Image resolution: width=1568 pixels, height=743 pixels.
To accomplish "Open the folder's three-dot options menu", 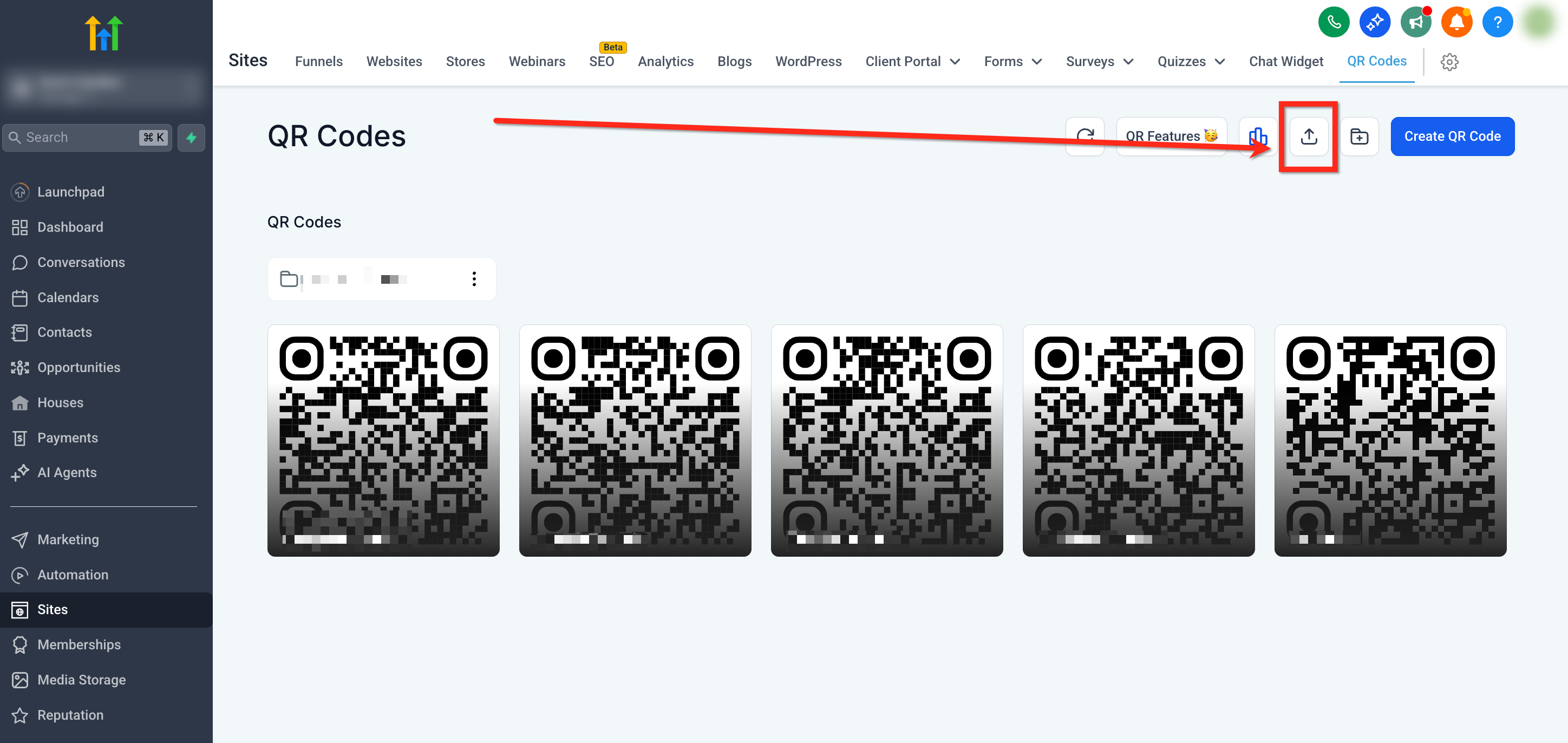I will 474,279.
